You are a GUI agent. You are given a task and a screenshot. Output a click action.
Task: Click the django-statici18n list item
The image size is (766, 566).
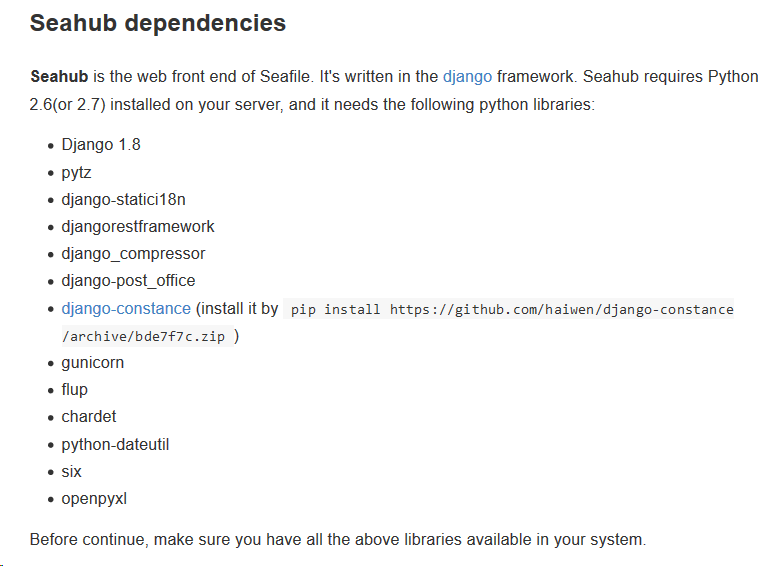point(123,200)
